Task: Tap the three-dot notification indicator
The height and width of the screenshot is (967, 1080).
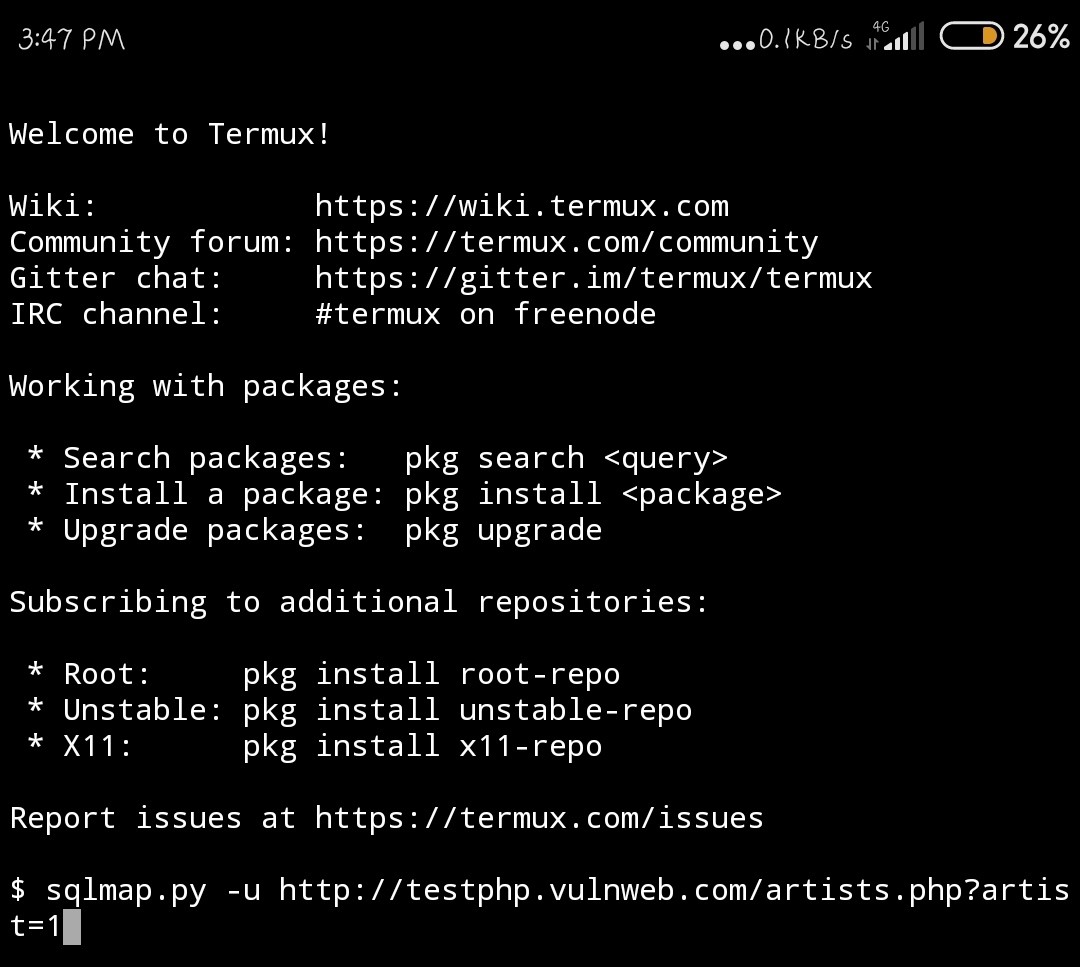Action: point(738,44)
